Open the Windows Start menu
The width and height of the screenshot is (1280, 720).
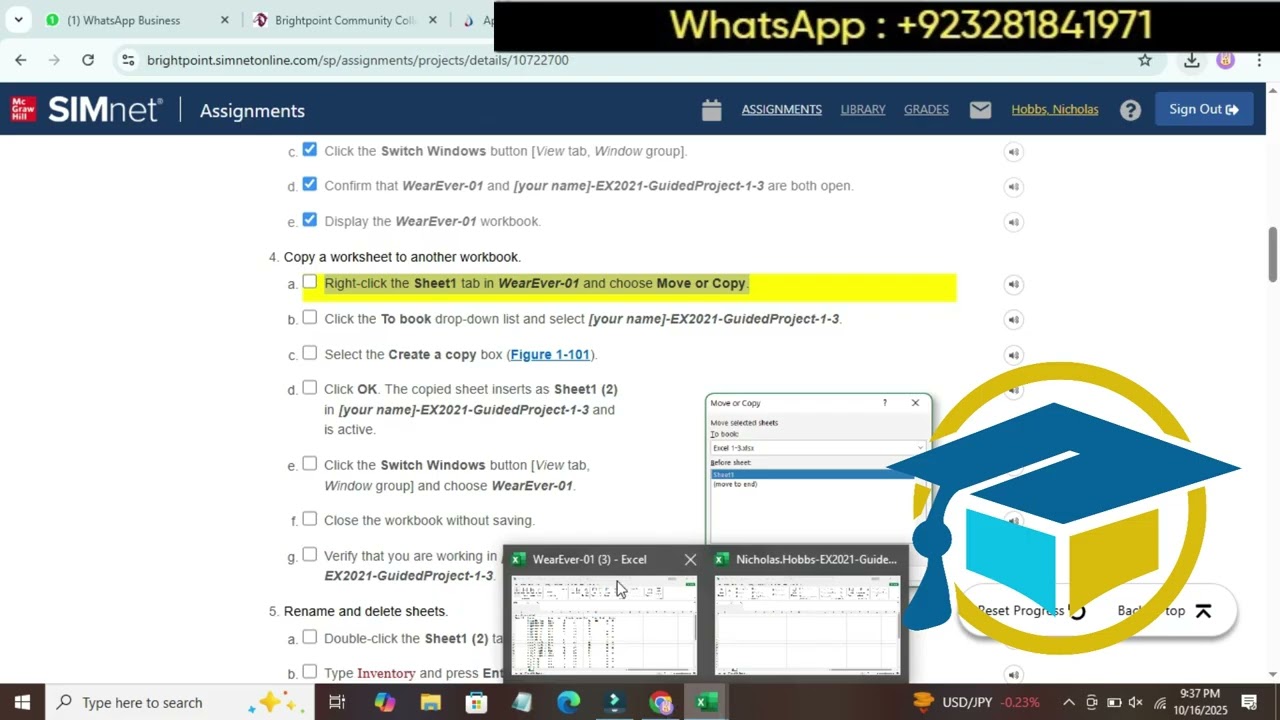[x=22, y=702]
